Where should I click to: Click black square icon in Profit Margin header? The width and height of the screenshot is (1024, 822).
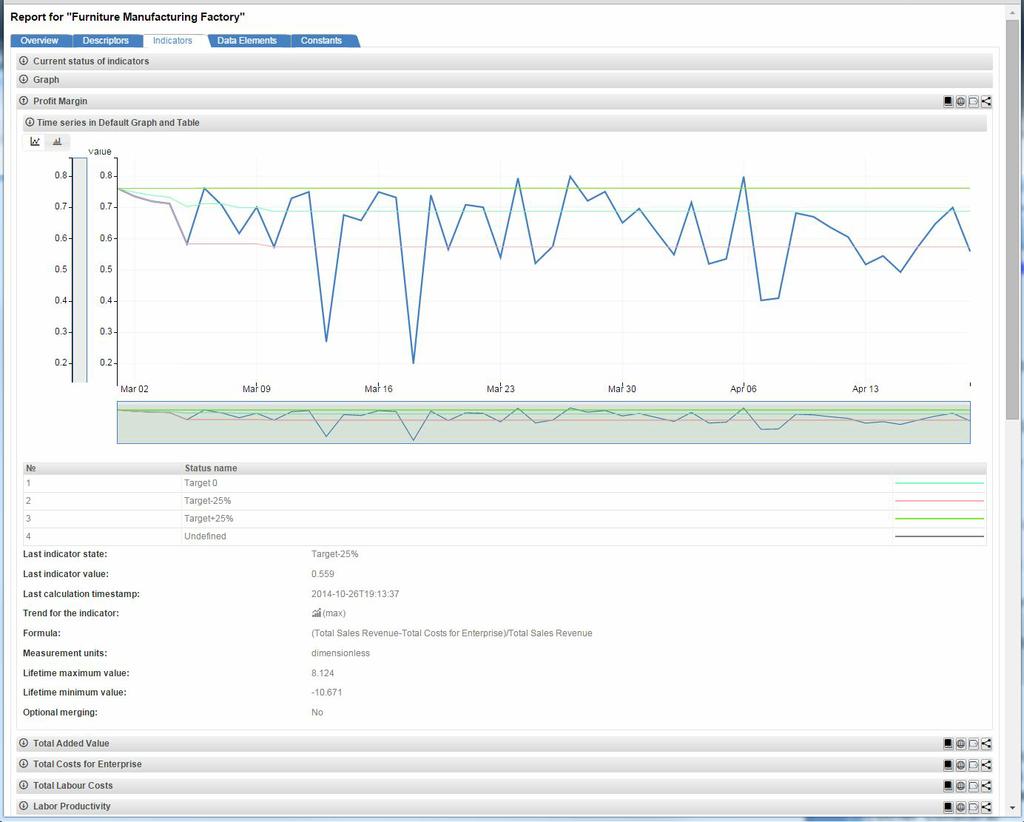pos(948,101)
